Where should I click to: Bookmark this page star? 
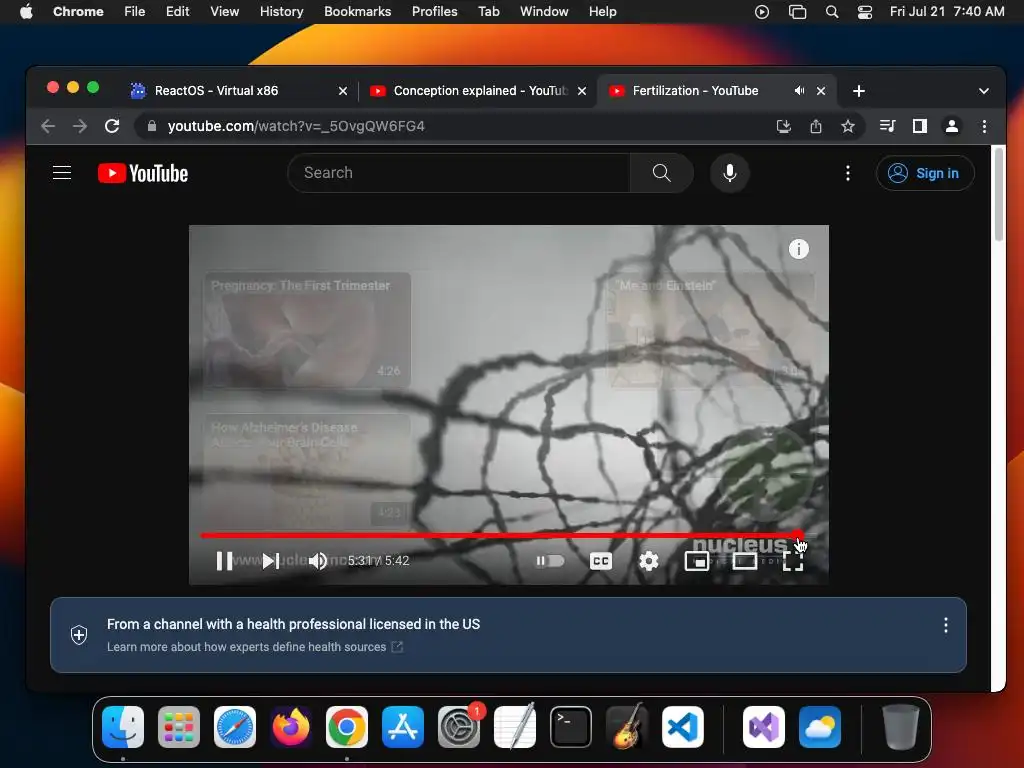click(x=848, y=126)
